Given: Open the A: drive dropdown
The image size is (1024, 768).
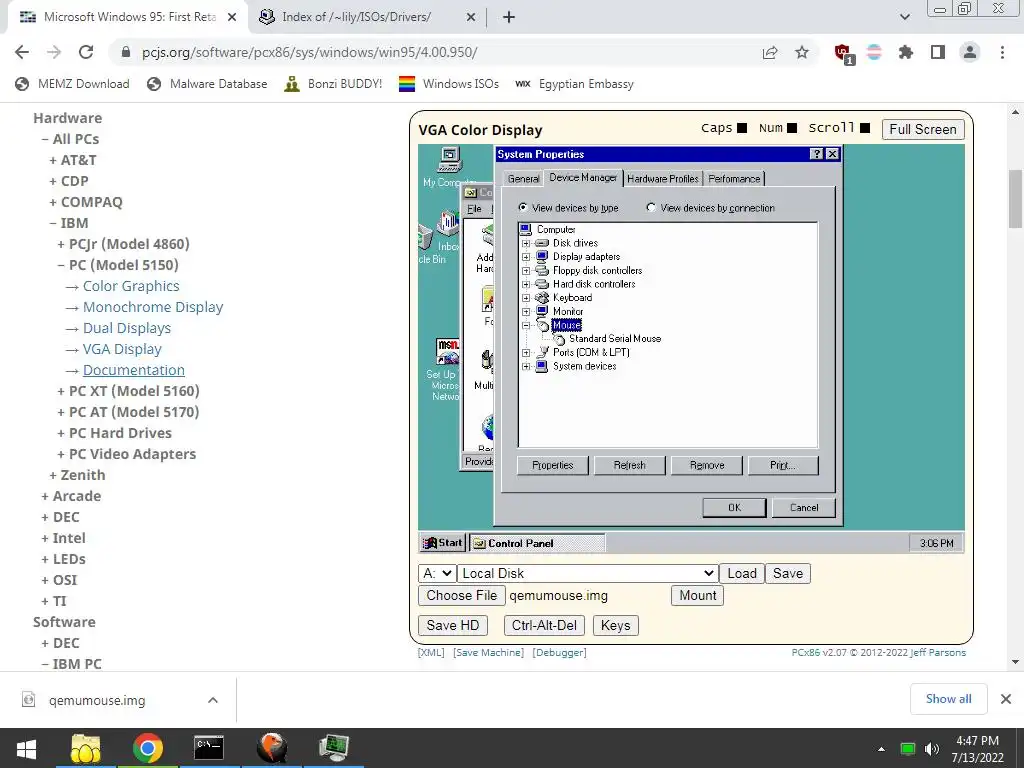Looking at the screenshot, I should click(x=436, y=573).
